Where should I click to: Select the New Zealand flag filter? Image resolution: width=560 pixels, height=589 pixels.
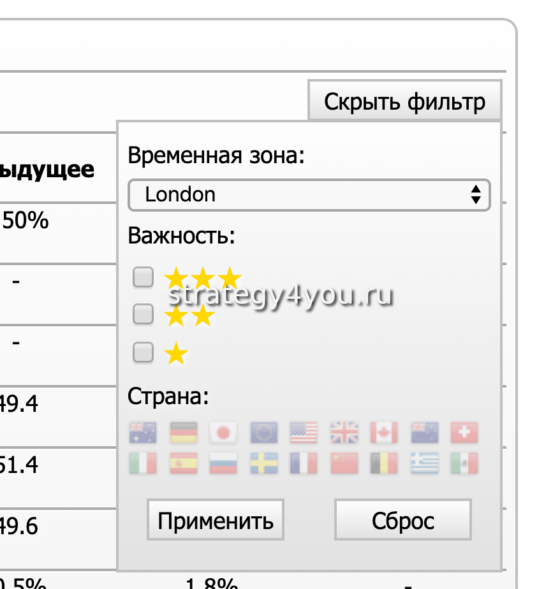coord(424,432)
